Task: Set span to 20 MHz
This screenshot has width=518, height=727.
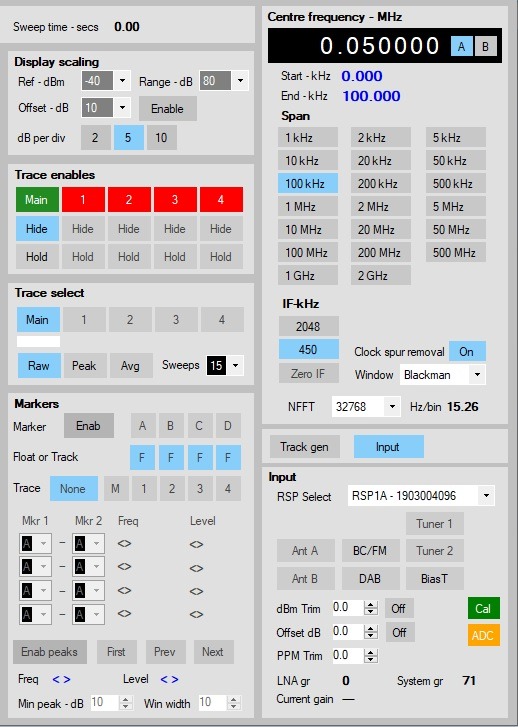Action: point(381,229)
